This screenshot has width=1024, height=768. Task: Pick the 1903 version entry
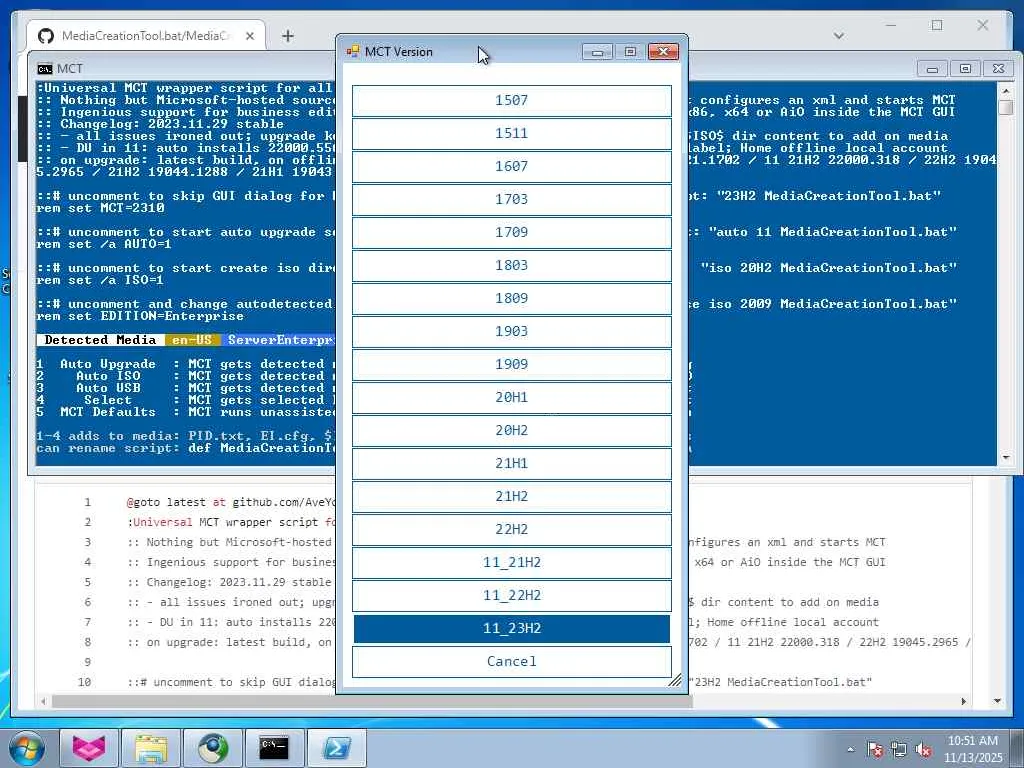point(511,332)
